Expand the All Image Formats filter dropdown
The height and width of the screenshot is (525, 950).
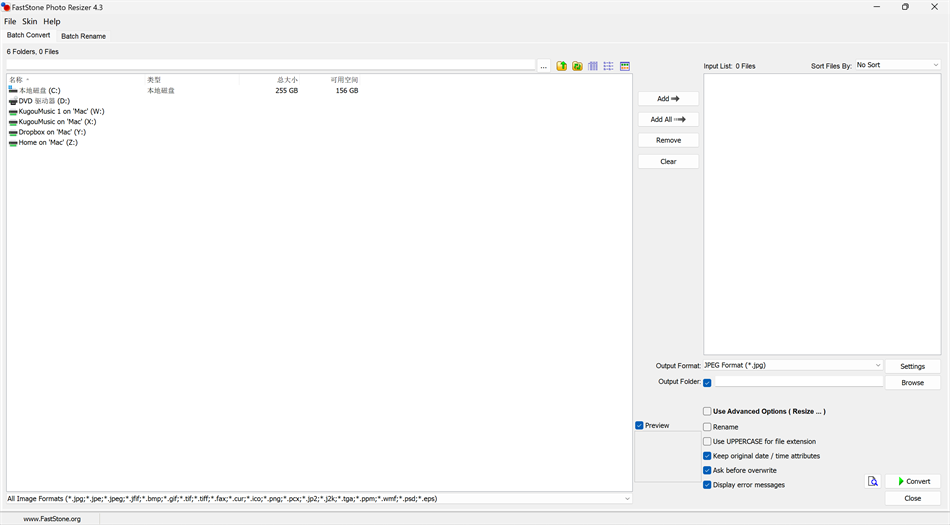[627, 499]
